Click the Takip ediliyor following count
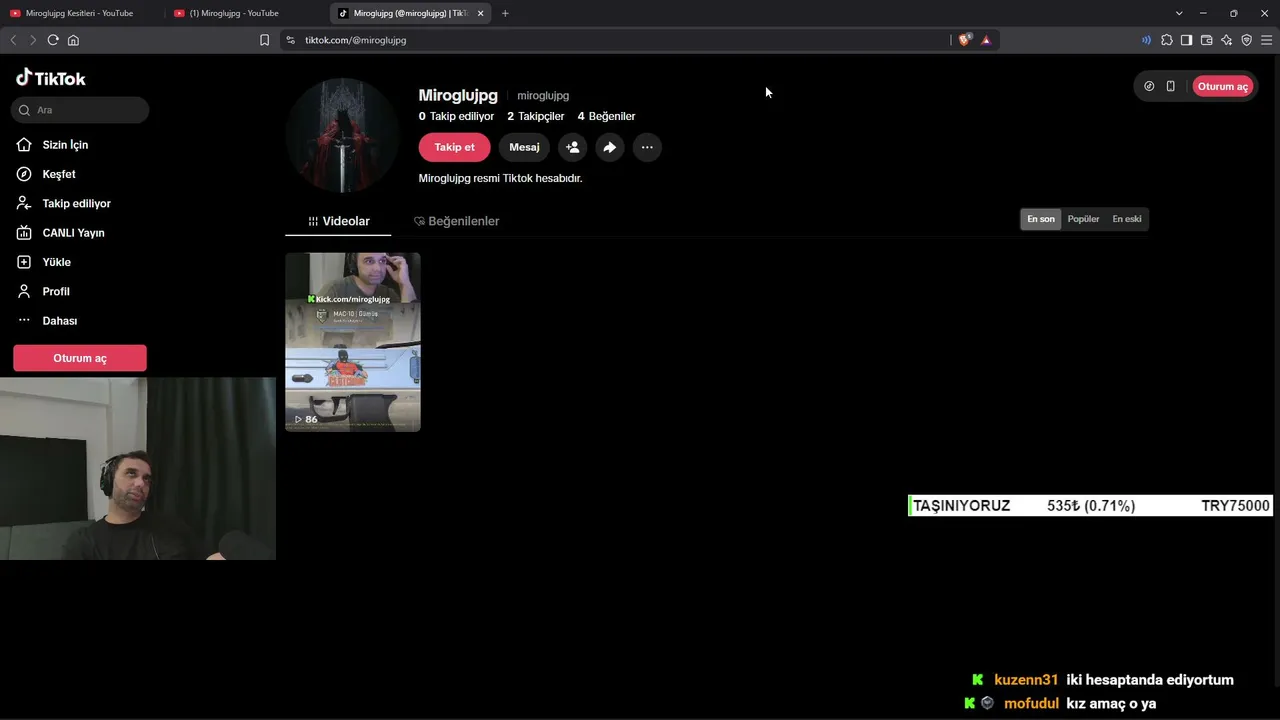This screenshot has height=720, width=1280. click(456, 116)
